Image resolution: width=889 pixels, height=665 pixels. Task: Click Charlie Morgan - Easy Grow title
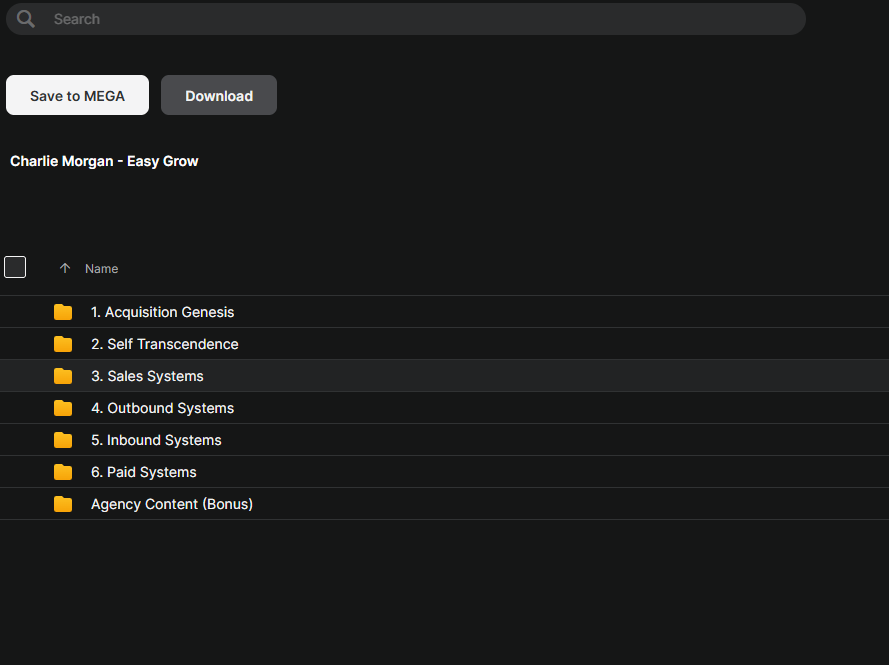pos(104,161)
